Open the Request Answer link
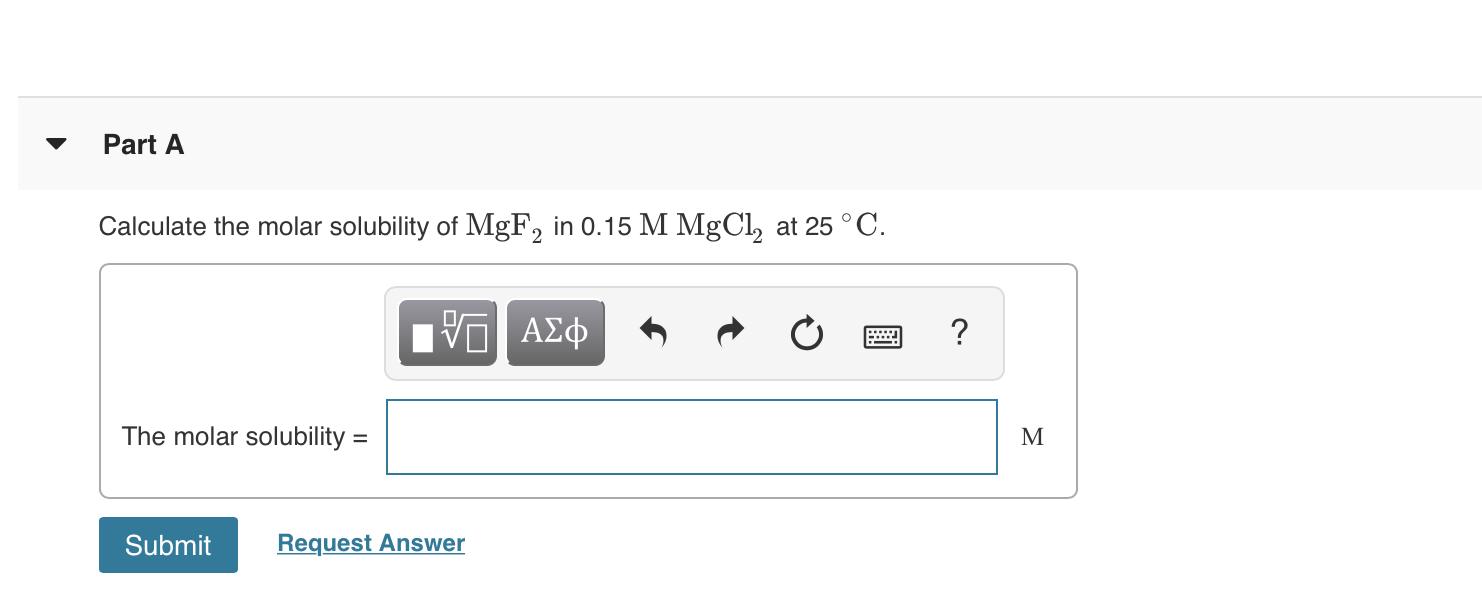Image resolution: width=1482 pixels, height=606 pixels. point(371,542)
